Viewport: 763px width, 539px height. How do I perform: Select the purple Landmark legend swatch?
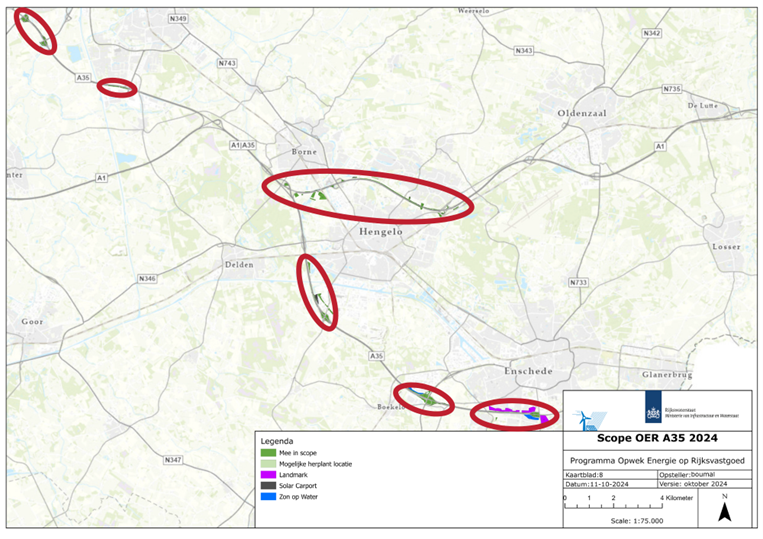pos(268,475)
